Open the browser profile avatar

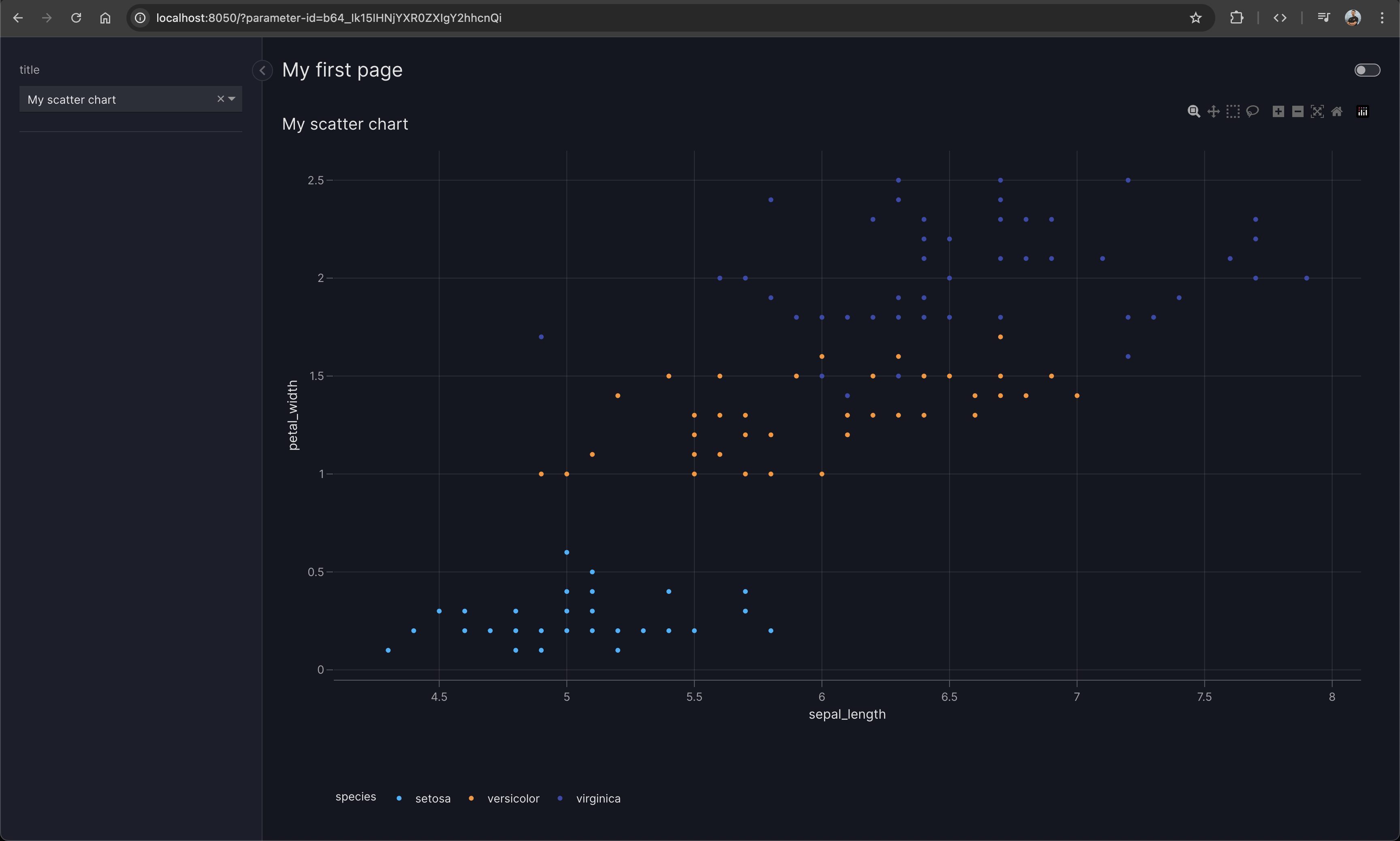(1353, 18)
